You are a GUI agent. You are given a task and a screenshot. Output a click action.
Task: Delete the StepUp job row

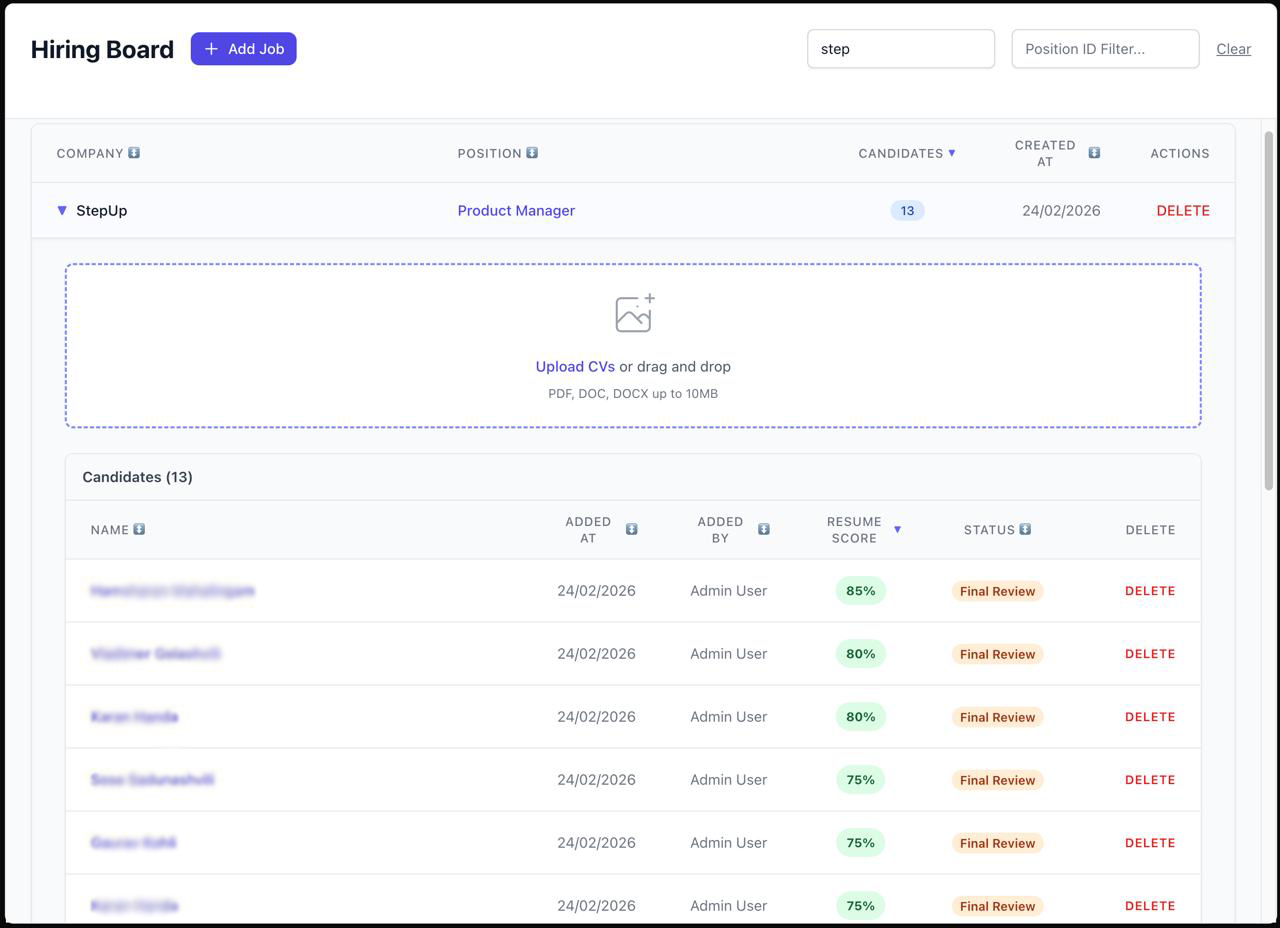tap(1183, 210)
